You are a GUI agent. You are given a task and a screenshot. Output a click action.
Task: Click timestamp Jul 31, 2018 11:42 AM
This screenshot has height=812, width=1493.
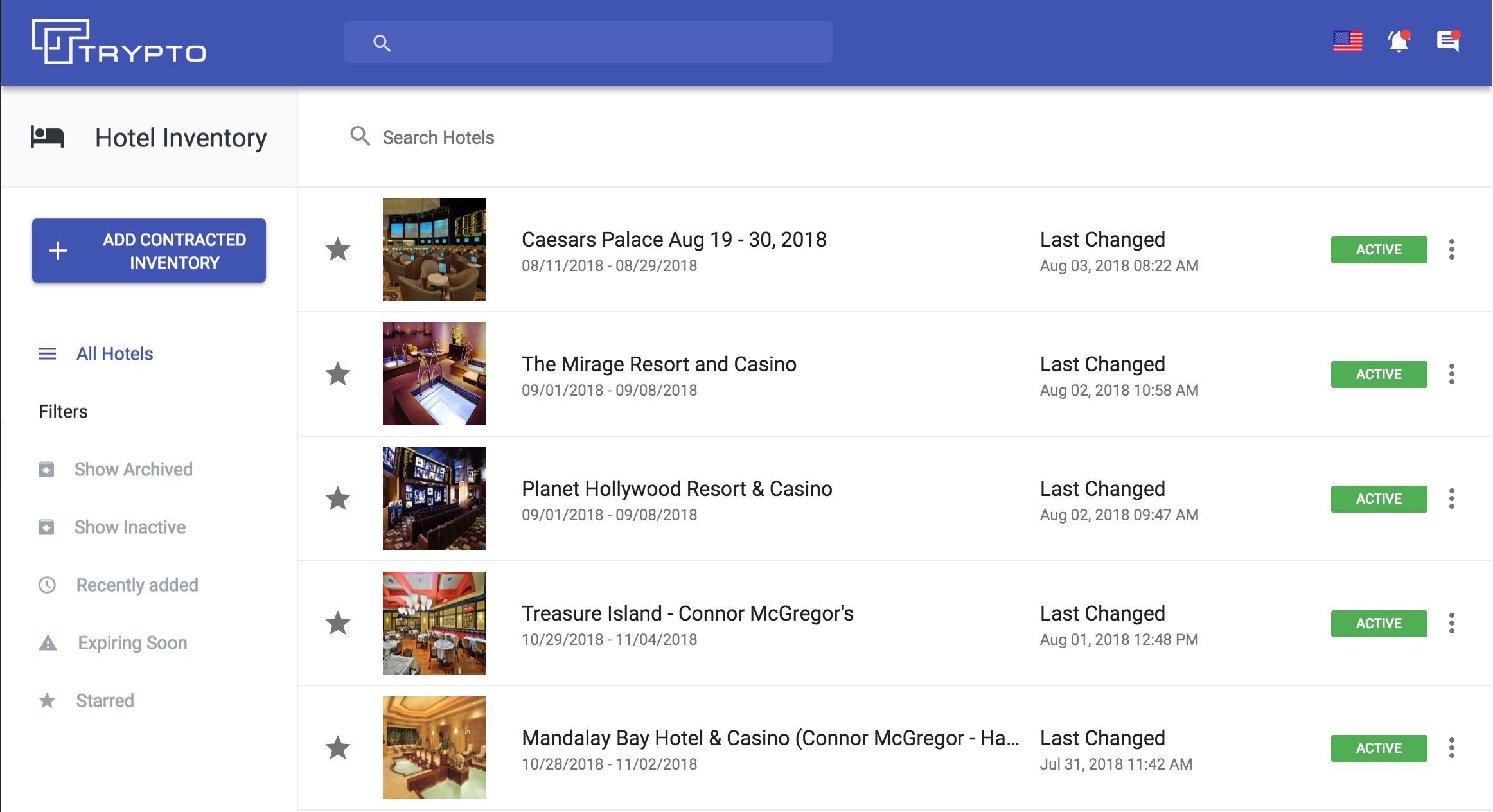(x=1116, y=764)
